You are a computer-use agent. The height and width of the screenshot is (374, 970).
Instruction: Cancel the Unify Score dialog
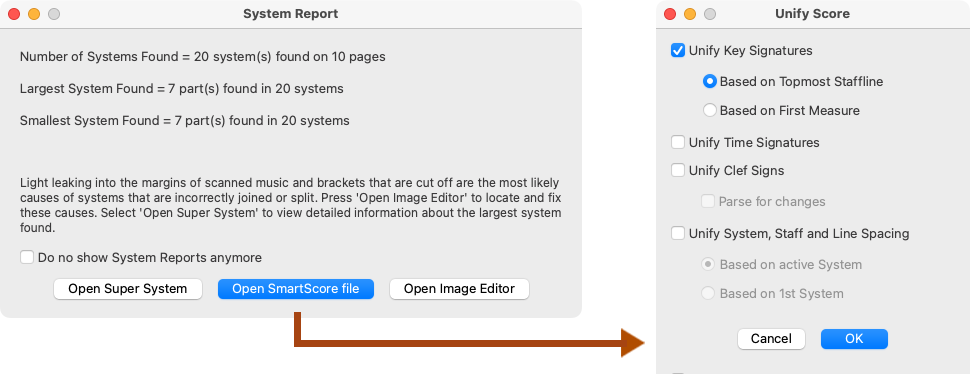(771, 339)
